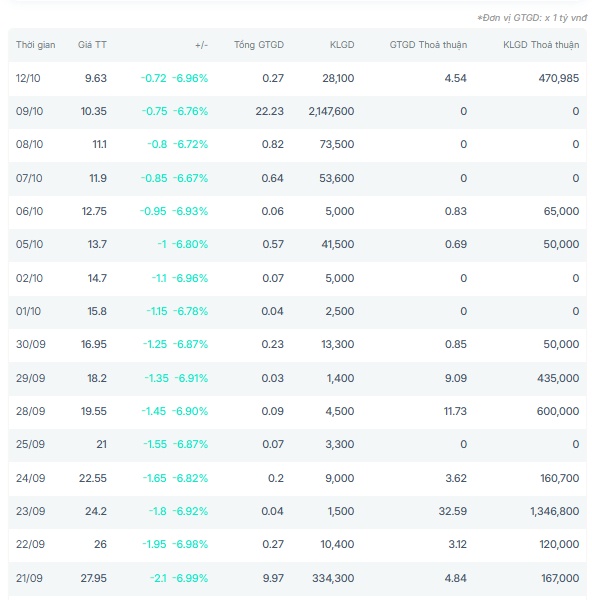
Task: Click the 32.59 negotiated value on 23/09
Action: [453, 511]
